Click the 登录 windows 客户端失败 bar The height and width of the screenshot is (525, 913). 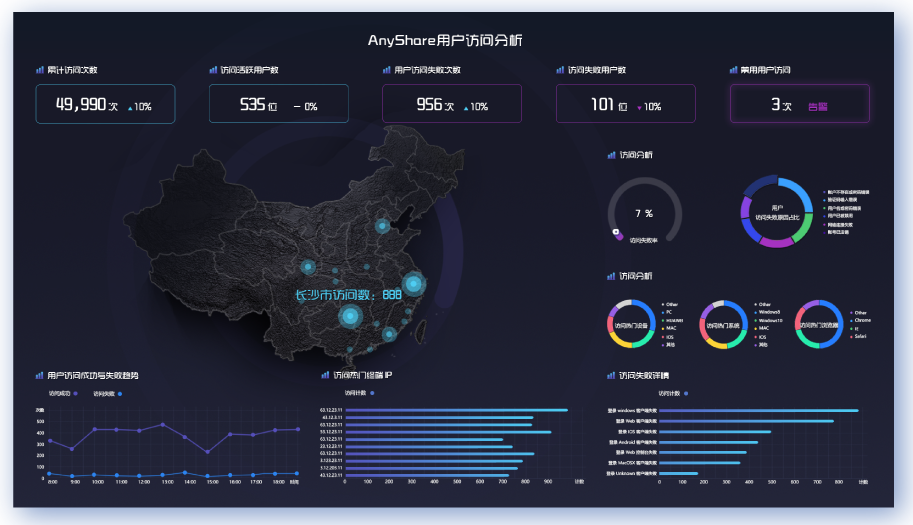759,410
